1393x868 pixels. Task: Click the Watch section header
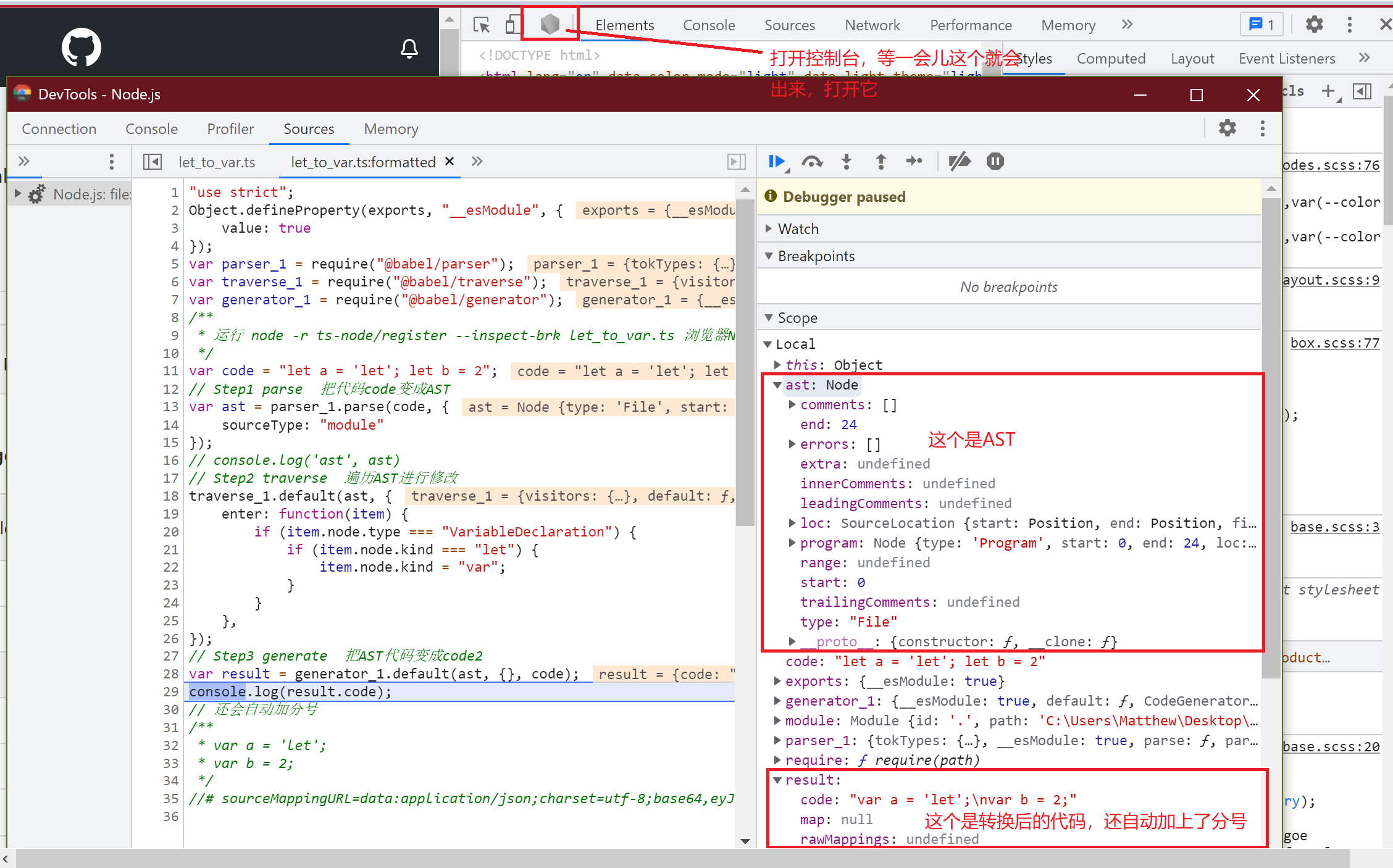[798, 228]
